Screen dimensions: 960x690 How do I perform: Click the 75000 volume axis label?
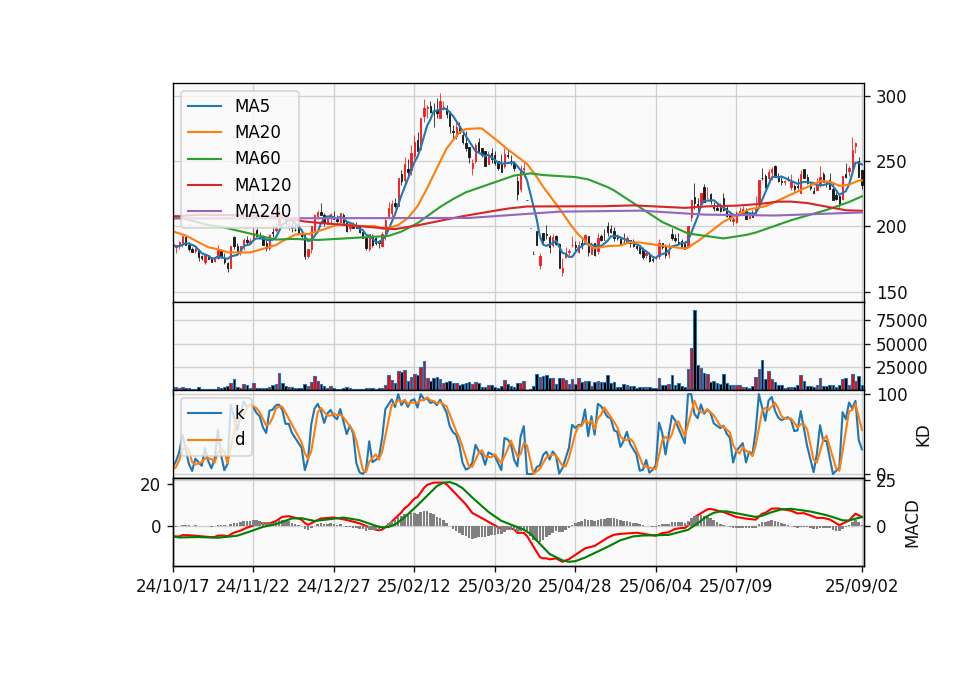click(901, 321)
